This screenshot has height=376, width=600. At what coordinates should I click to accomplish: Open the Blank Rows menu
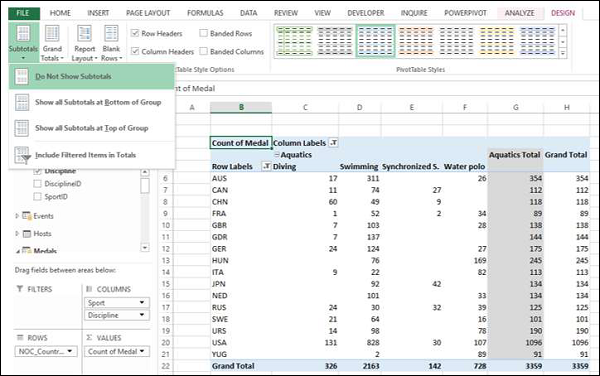click(111, 42)
